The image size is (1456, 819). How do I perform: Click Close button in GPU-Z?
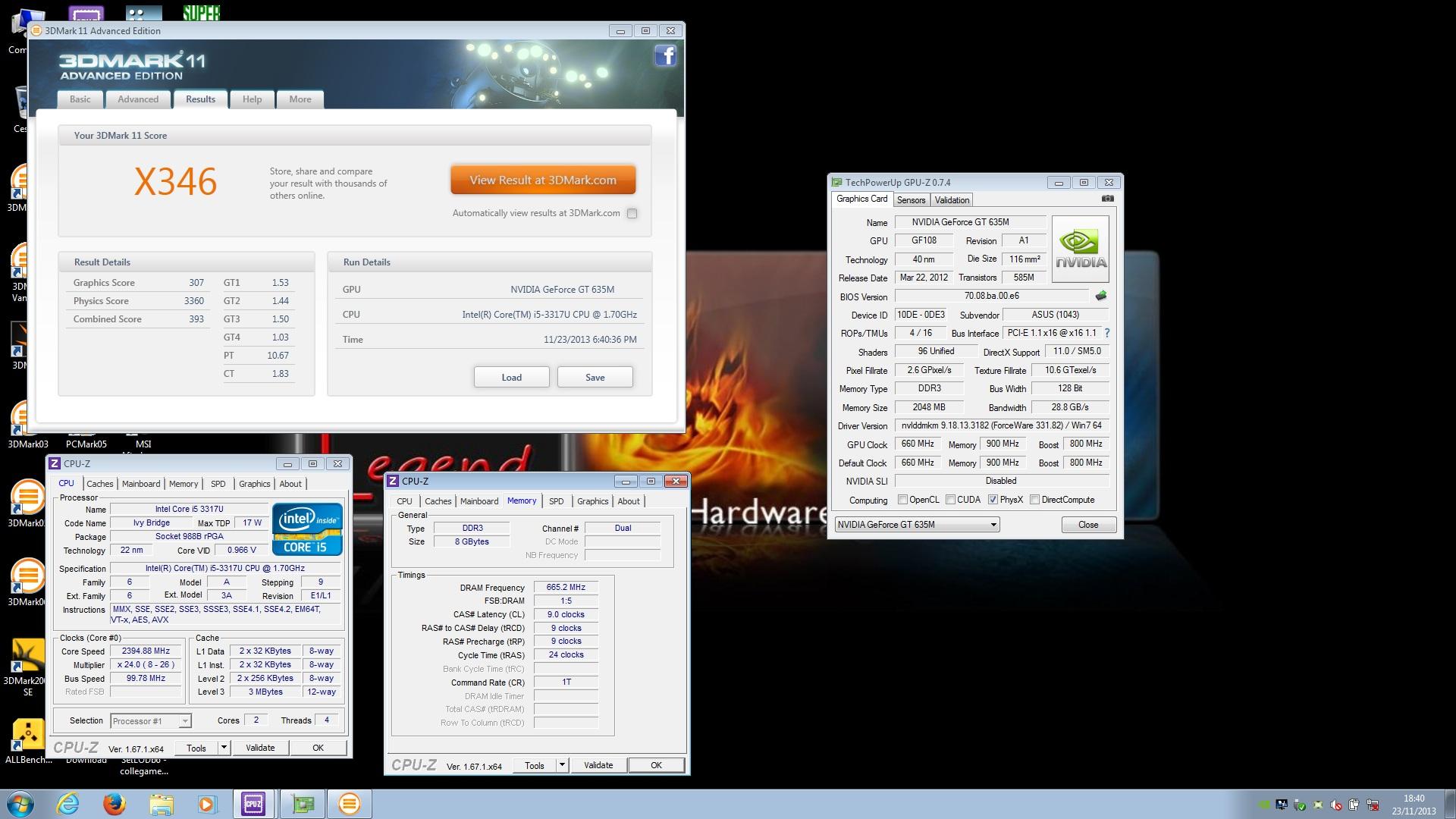1088,525
